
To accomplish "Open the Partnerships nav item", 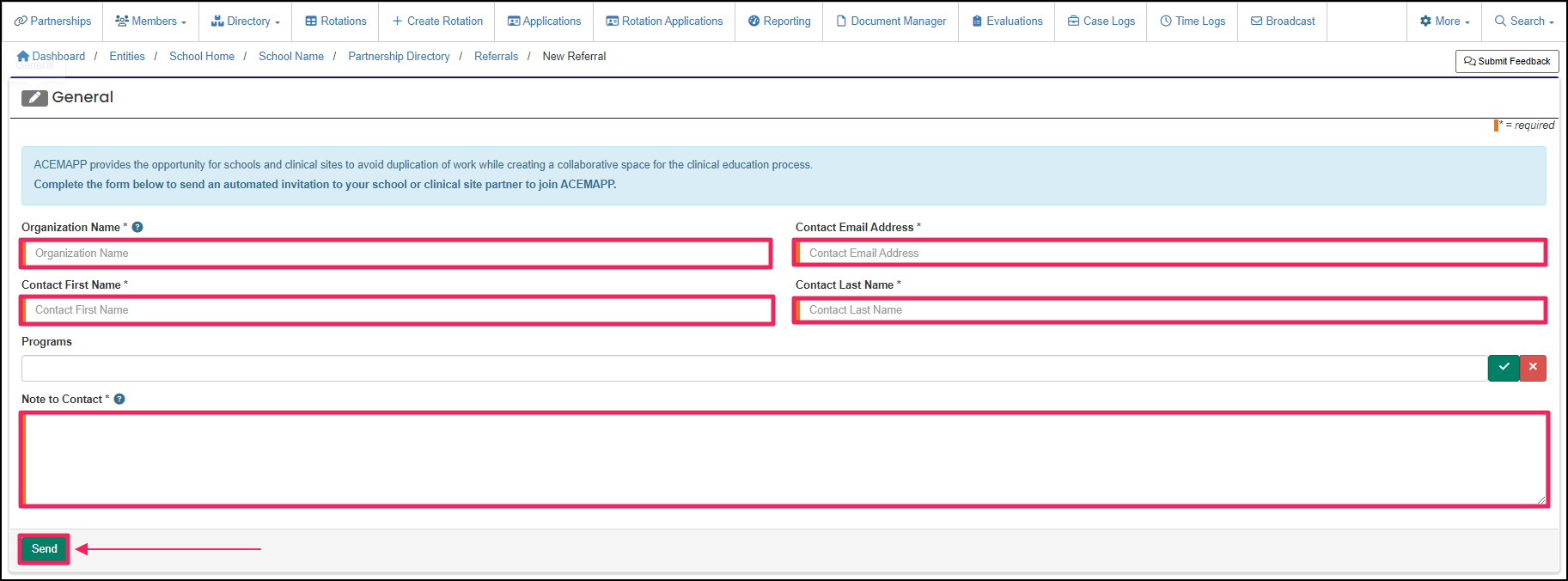I will coord(52,21).
